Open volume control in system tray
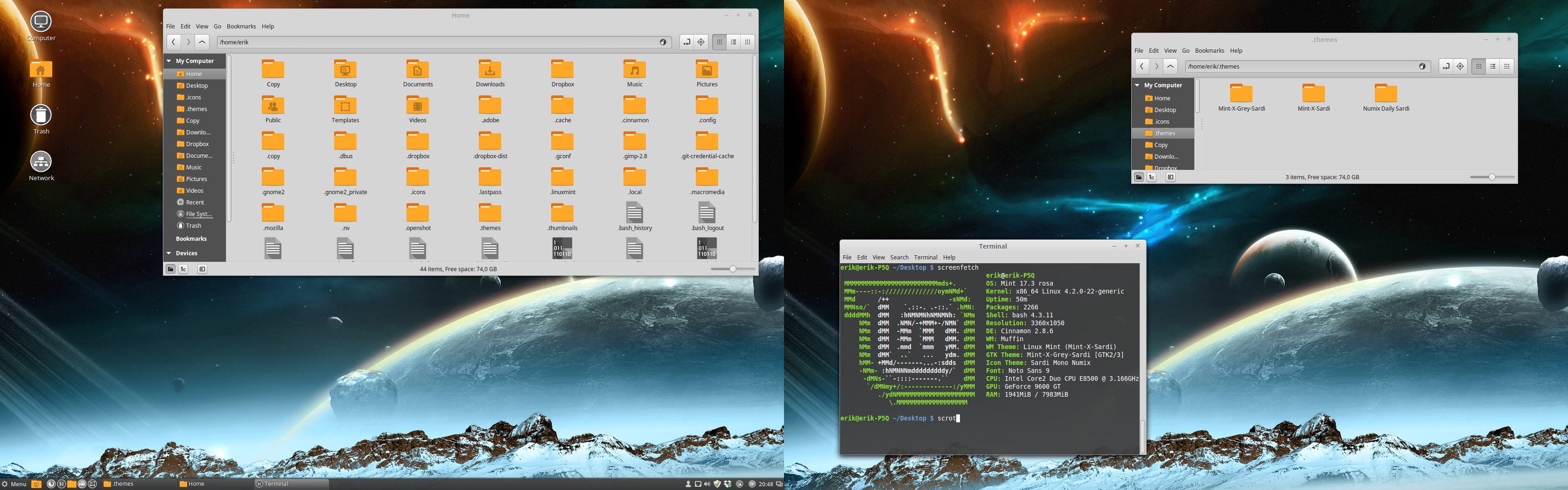Screen dimensions: 1568x490 point(707,484)
